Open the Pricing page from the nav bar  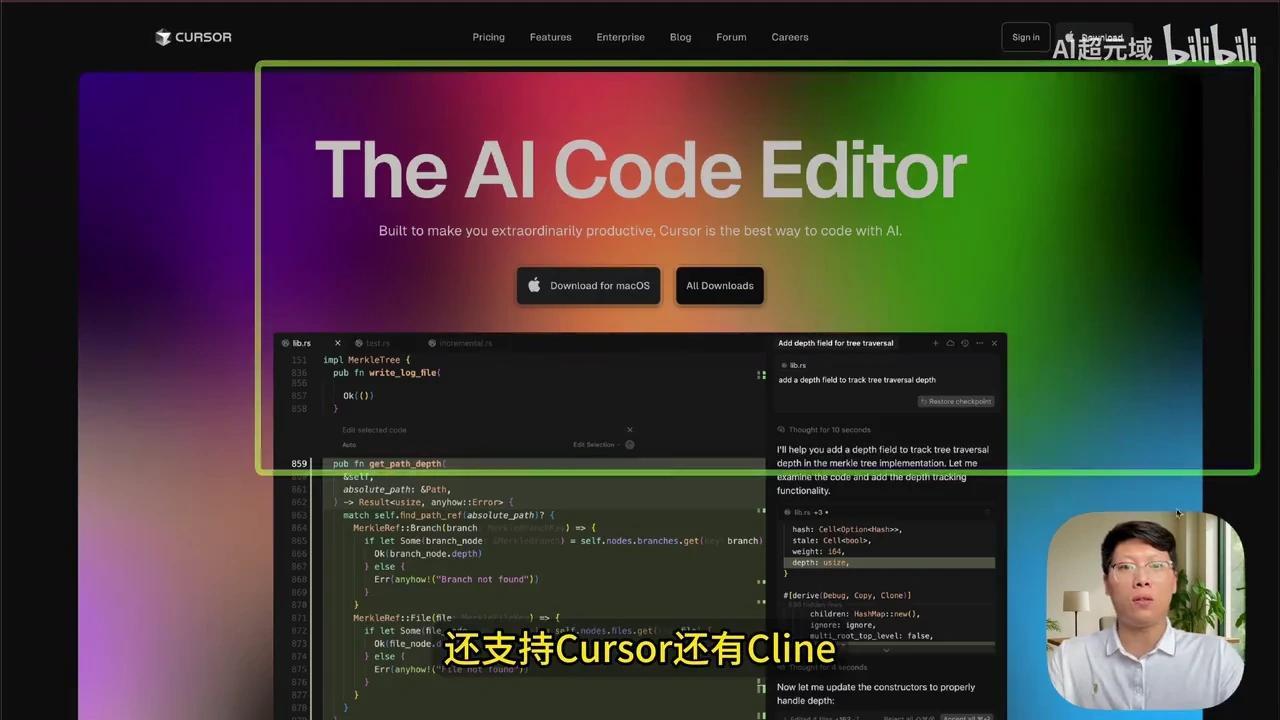click(x=488, y=37)
